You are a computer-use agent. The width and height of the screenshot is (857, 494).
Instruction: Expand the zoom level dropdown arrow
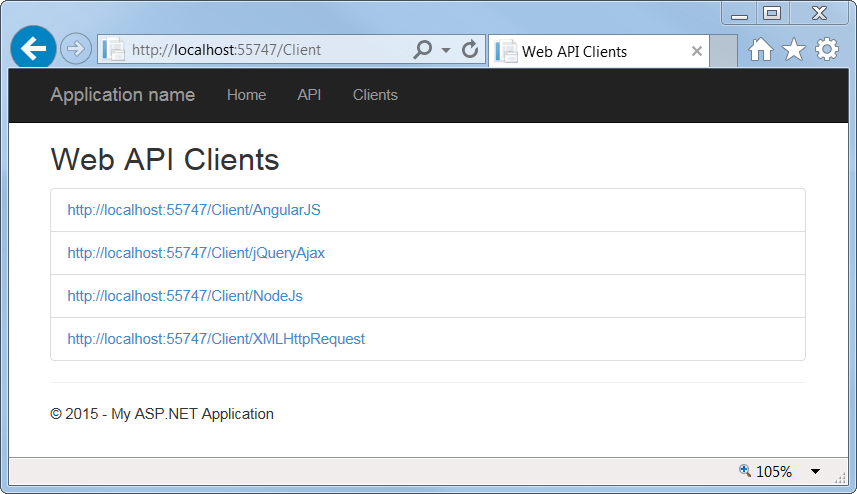pos(815,471)
